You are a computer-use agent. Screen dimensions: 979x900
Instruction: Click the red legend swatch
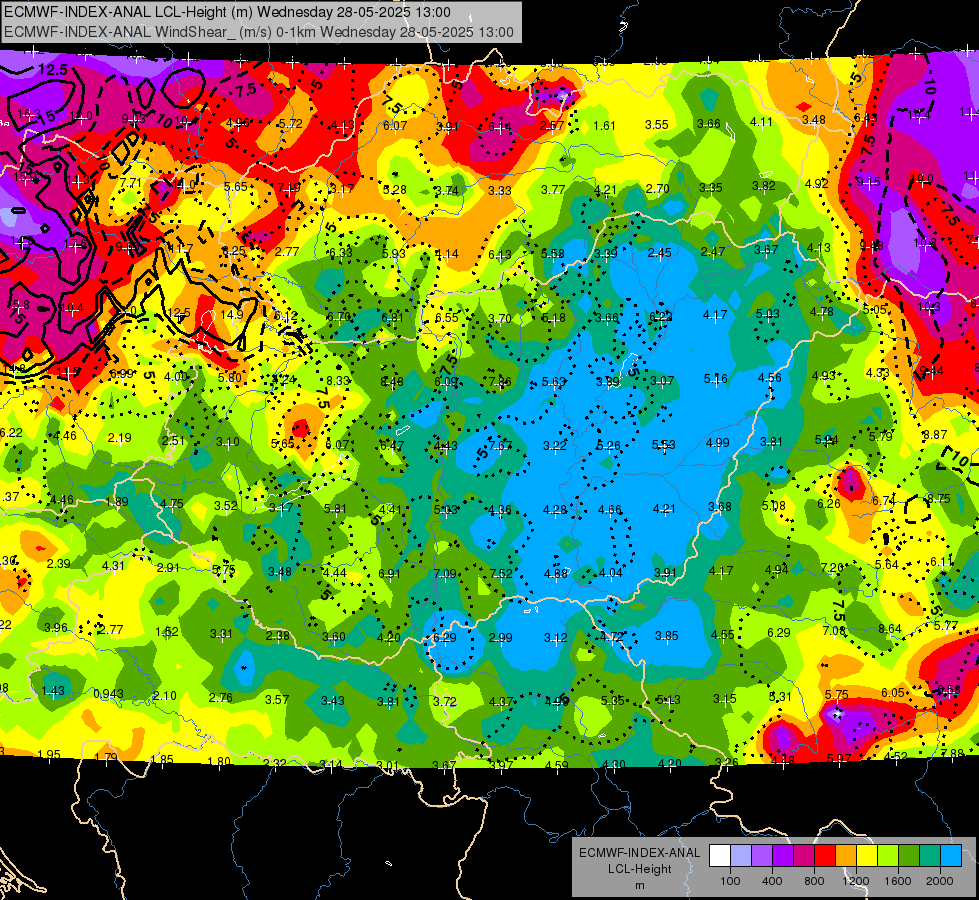click(x=825, y=856)
